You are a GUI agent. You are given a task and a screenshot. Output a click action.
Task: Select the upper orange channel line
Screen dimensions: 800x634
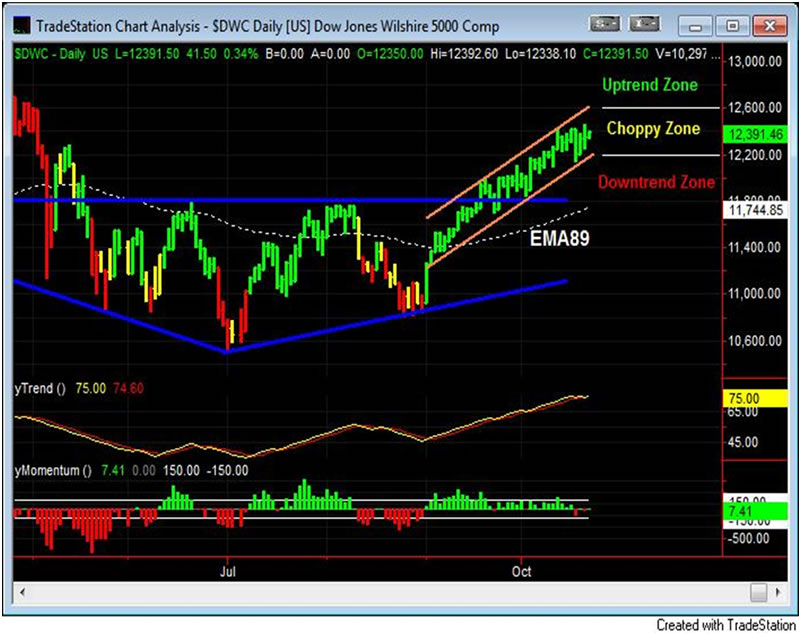(508, 163)
